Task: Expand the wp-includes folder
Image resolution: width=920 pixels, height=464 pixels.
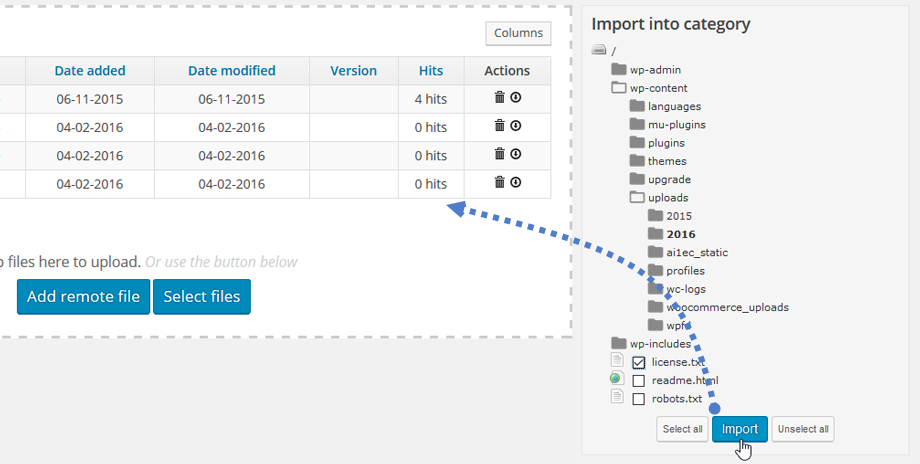Action: (x=619, y=344)
